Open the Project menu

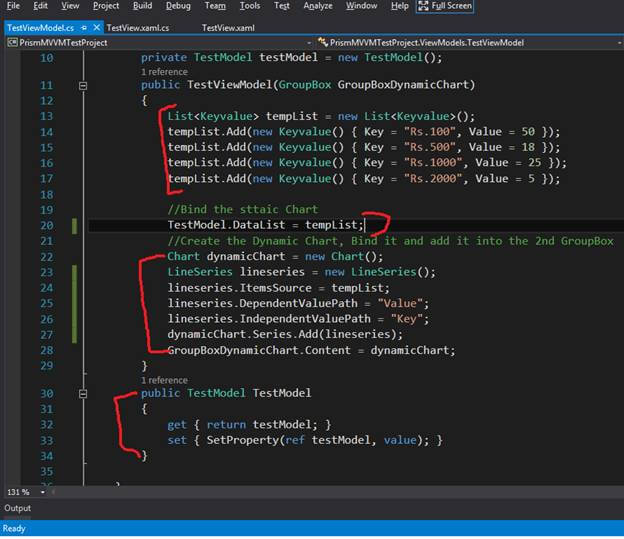point(106,6)
